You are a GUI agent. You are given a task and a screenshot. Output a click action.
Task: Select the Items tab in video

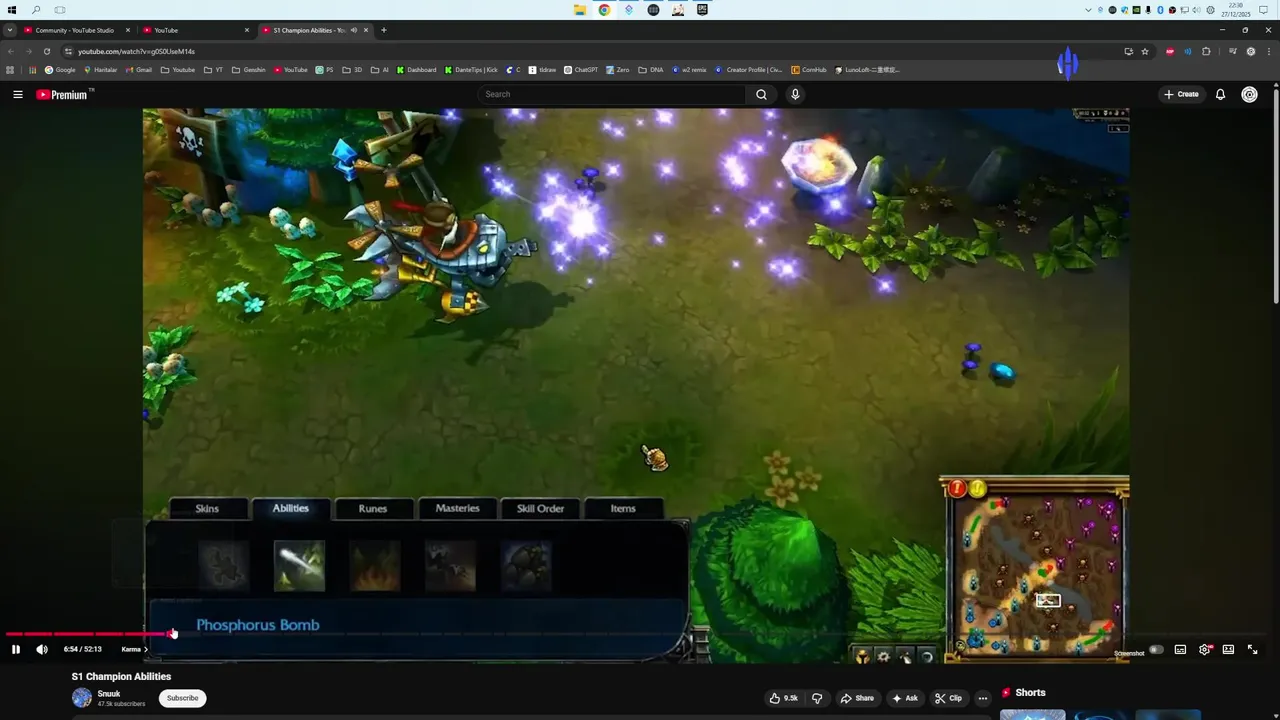623,508
